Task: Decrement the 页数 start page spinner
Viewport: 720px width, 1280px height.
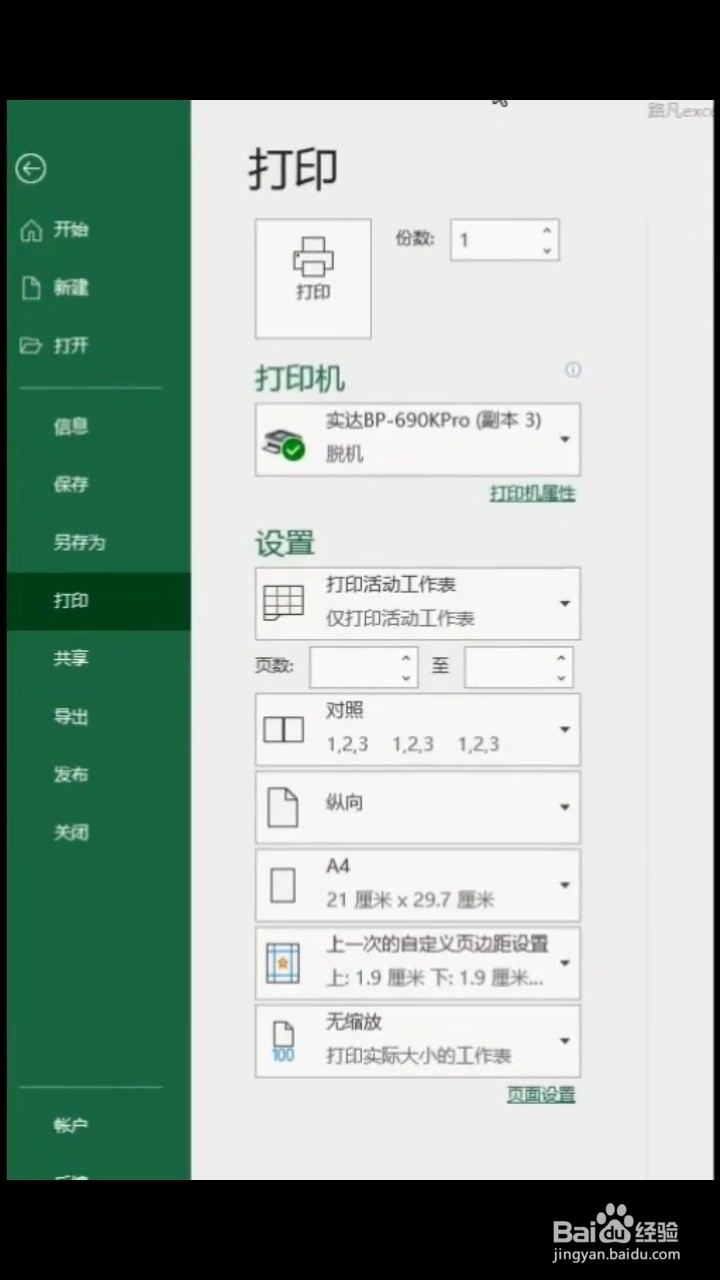Action: tap(406, 678)
